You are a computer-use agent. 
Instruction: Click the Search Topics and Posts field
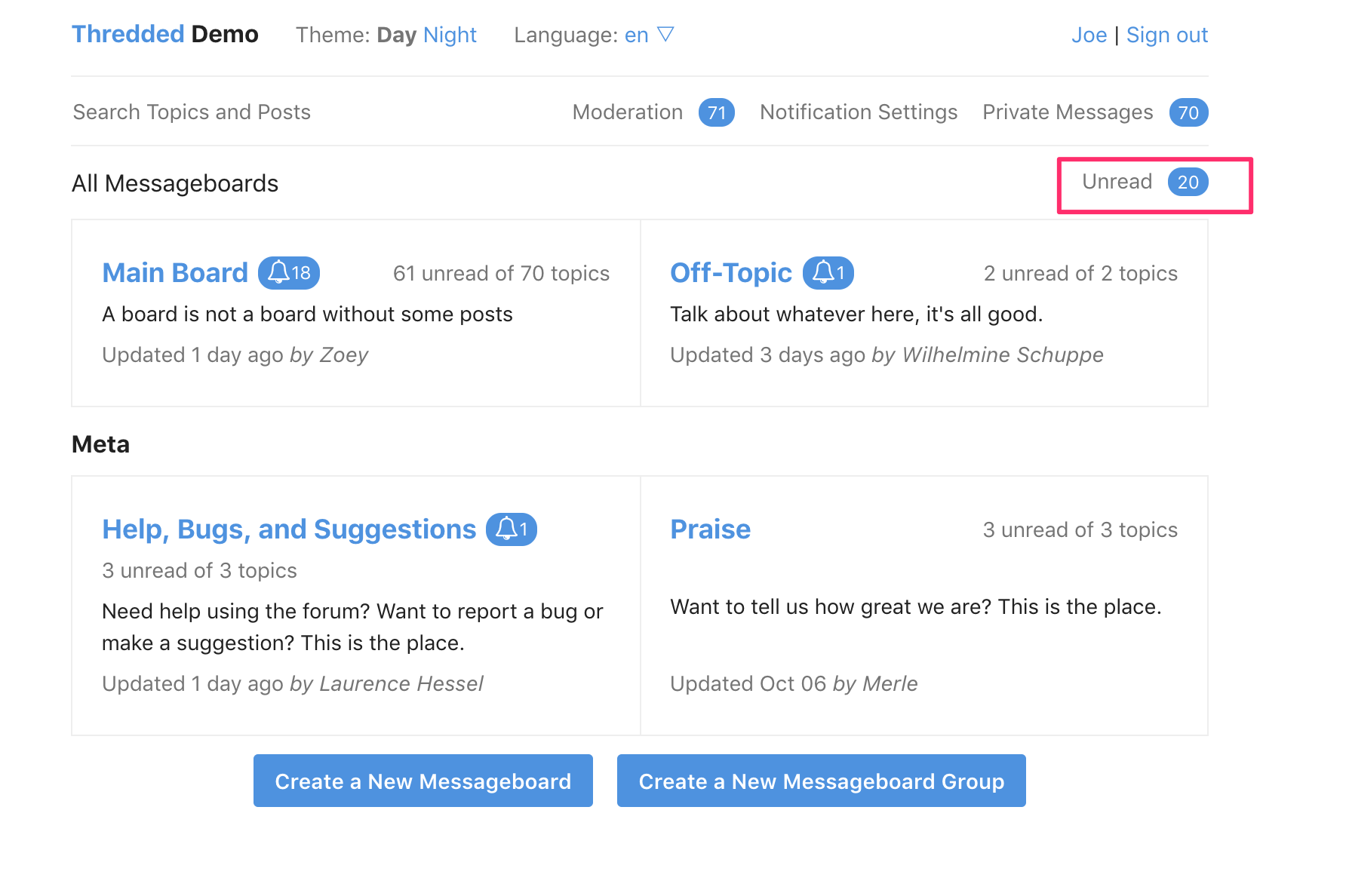click(x=192, y=112)
